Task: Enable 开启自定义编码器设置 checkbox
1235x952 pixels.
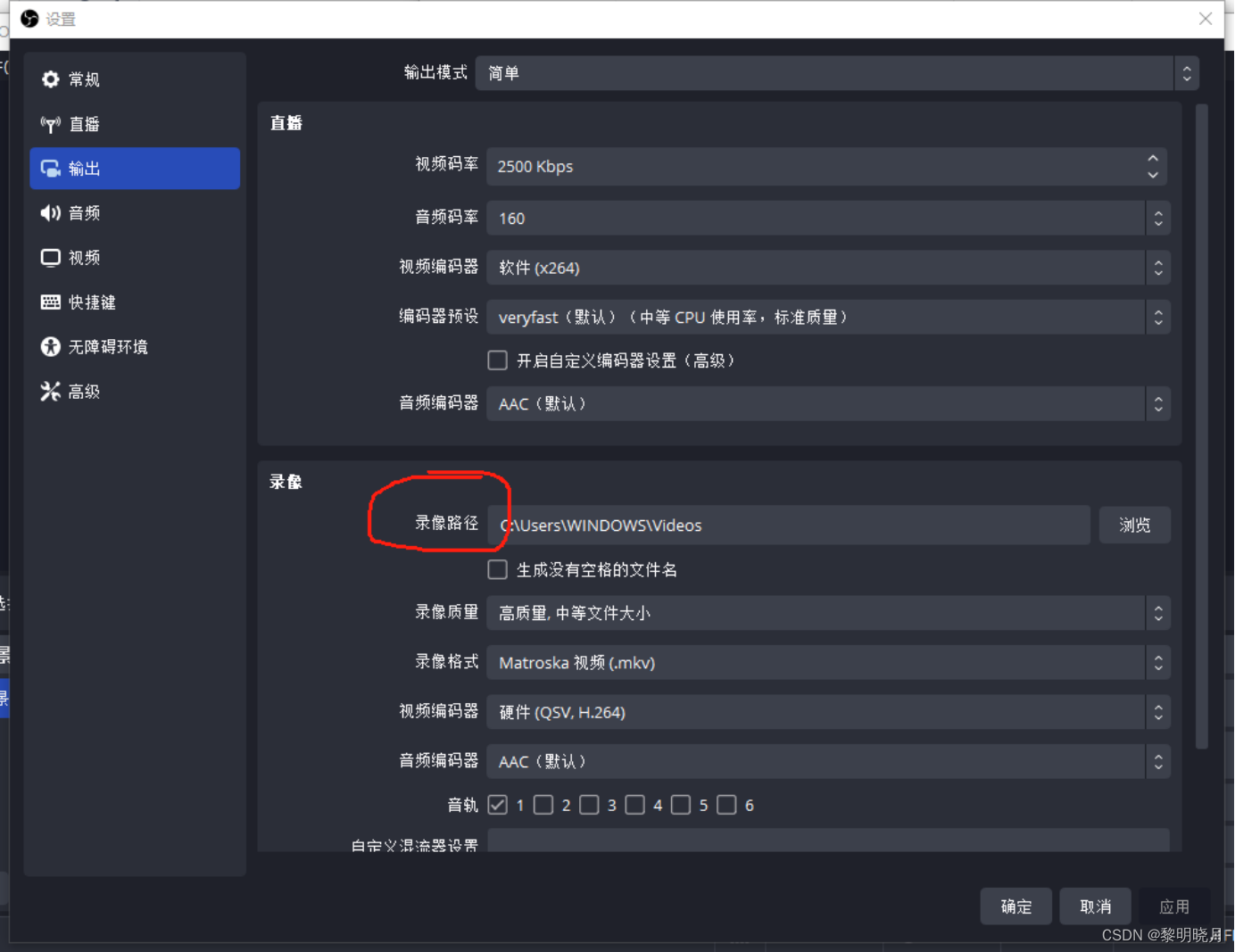Action: pos(498,360)
